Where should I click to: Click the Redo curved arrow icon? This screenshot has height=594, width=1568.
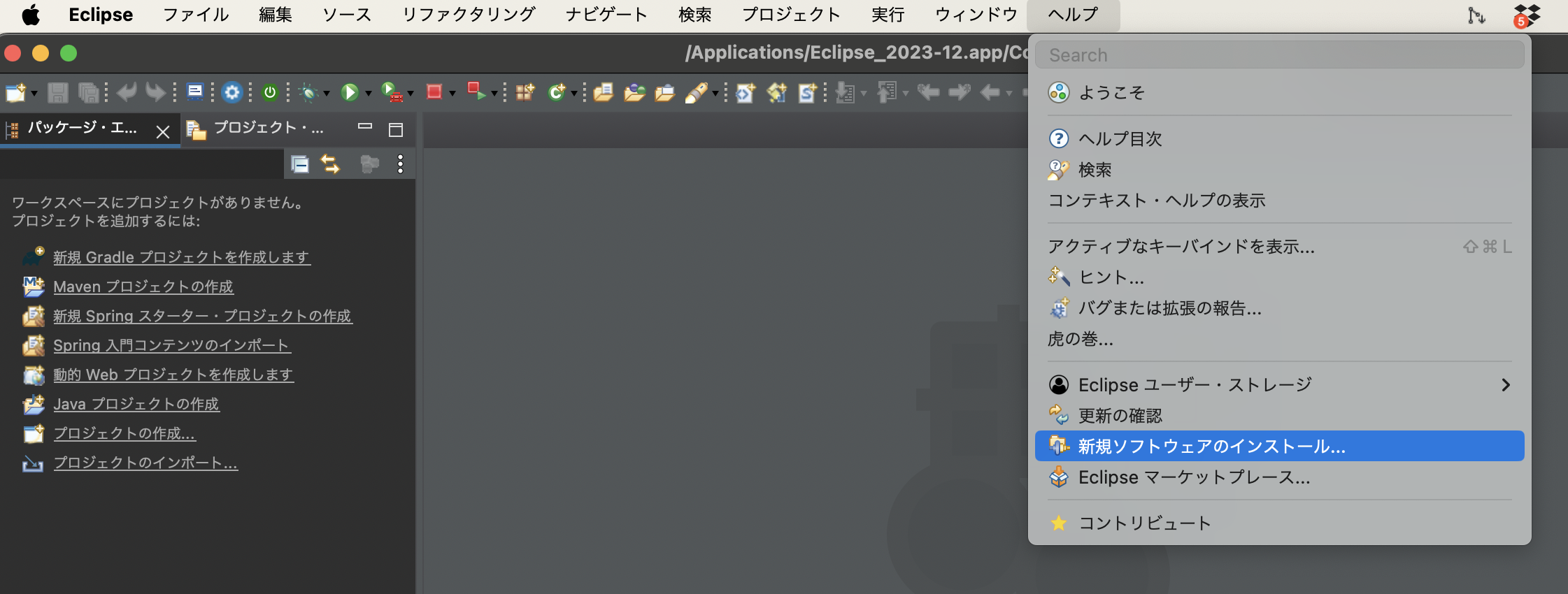(156, 92)
